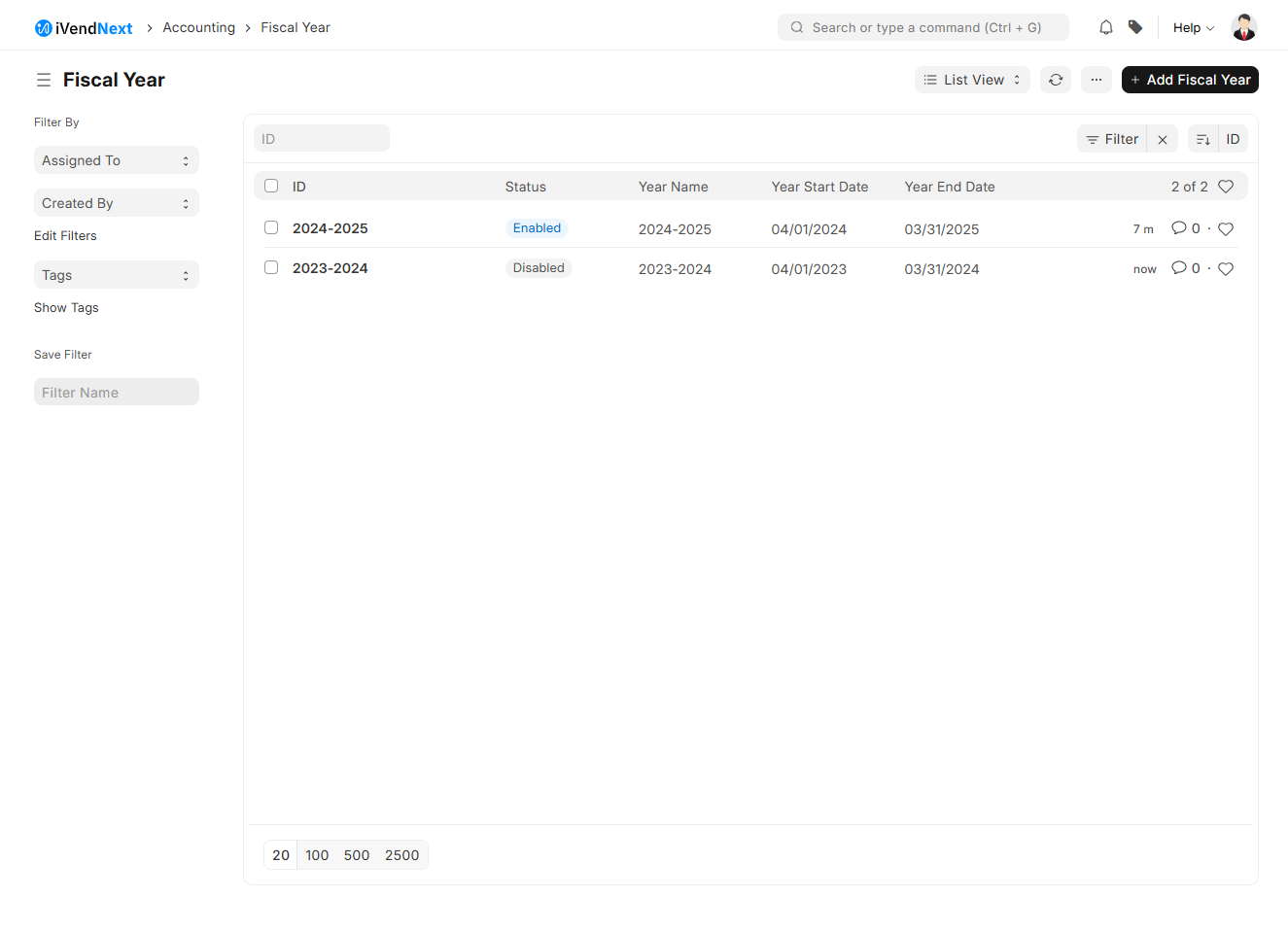Toggle sort direction icon

1203,139
